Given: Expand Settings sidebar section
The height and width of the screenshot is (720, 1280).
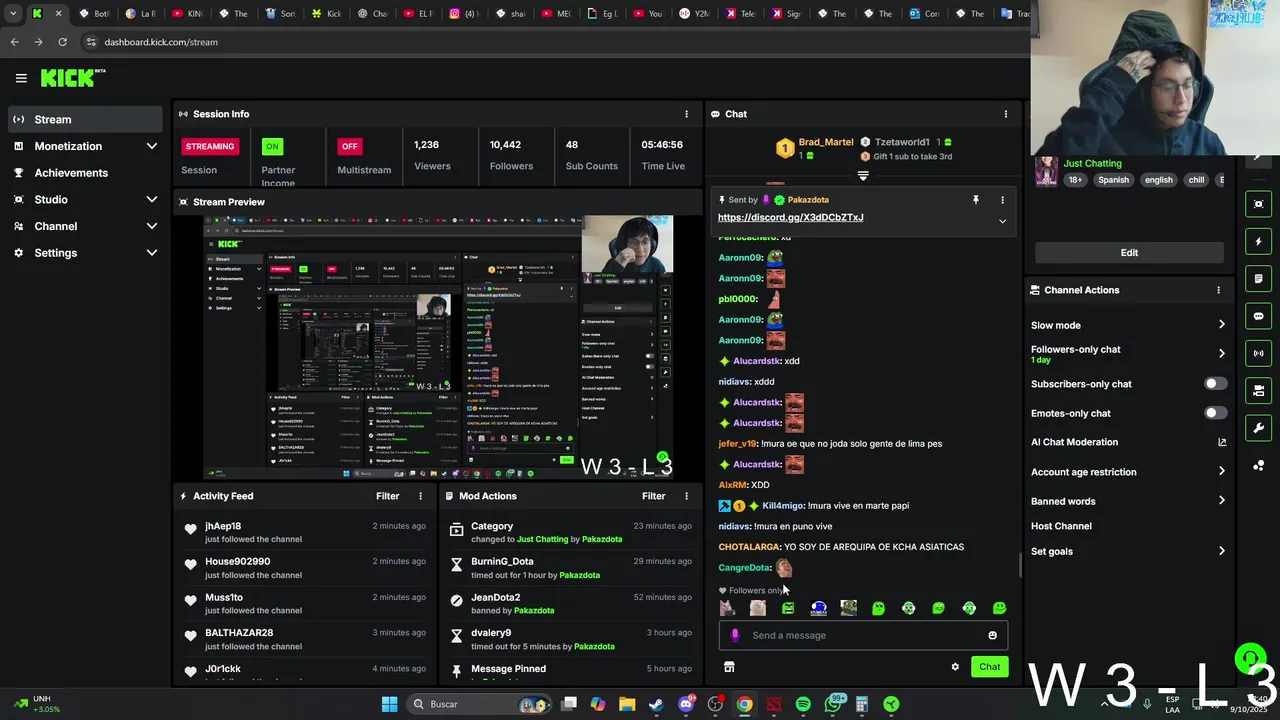Looking at the screenshot, I should pyautogui.click(x=151, y=253).
